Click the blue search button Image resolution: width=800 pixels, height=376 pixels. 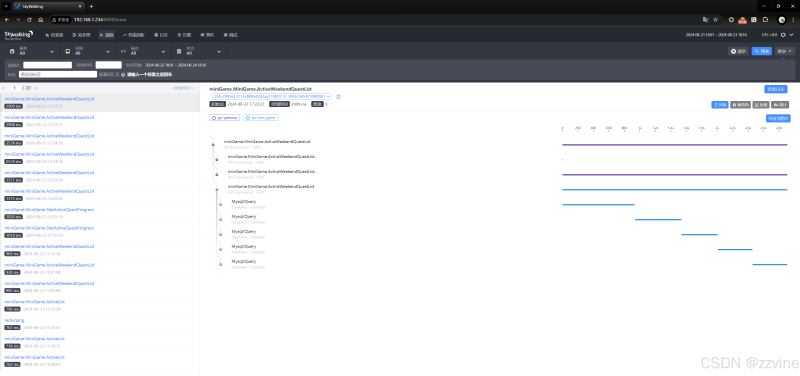(x=762, y=52)
